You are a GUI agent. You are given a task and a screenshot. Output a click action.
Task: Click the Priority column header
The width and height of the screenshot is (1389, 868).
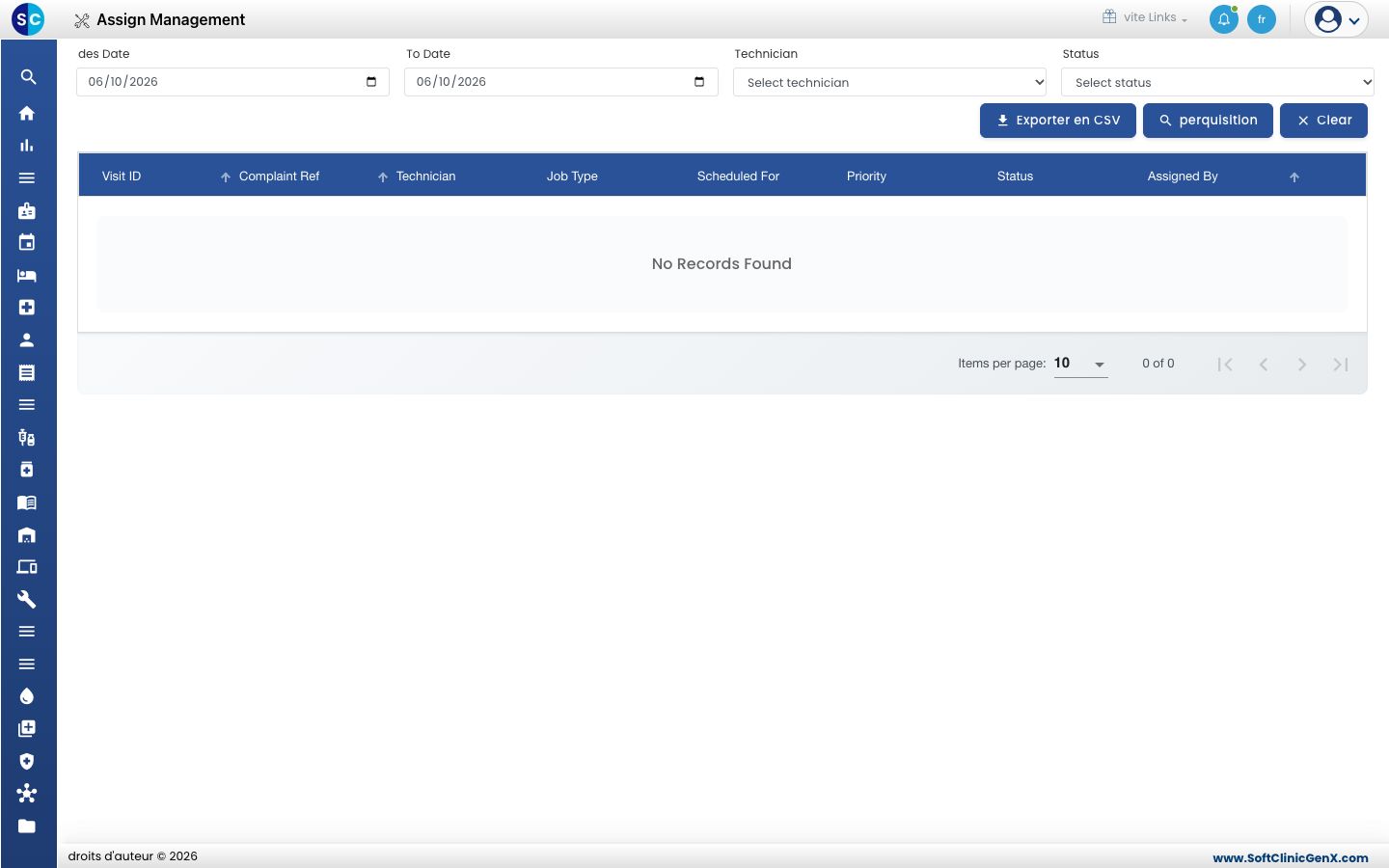[866, 176]
